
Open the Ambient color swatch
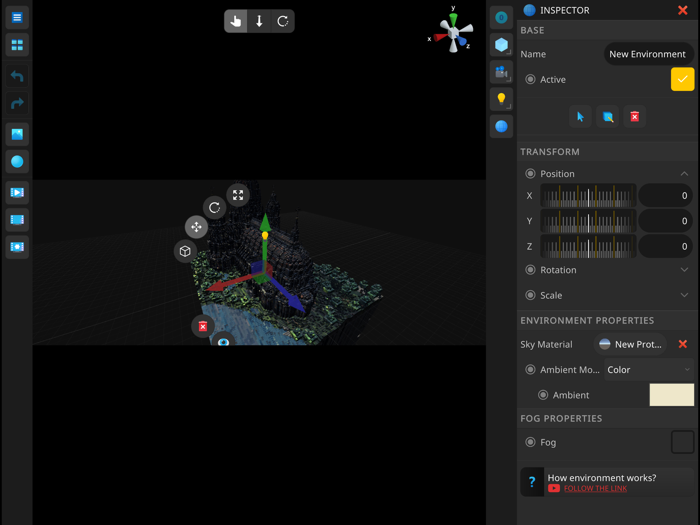(671, 395)
